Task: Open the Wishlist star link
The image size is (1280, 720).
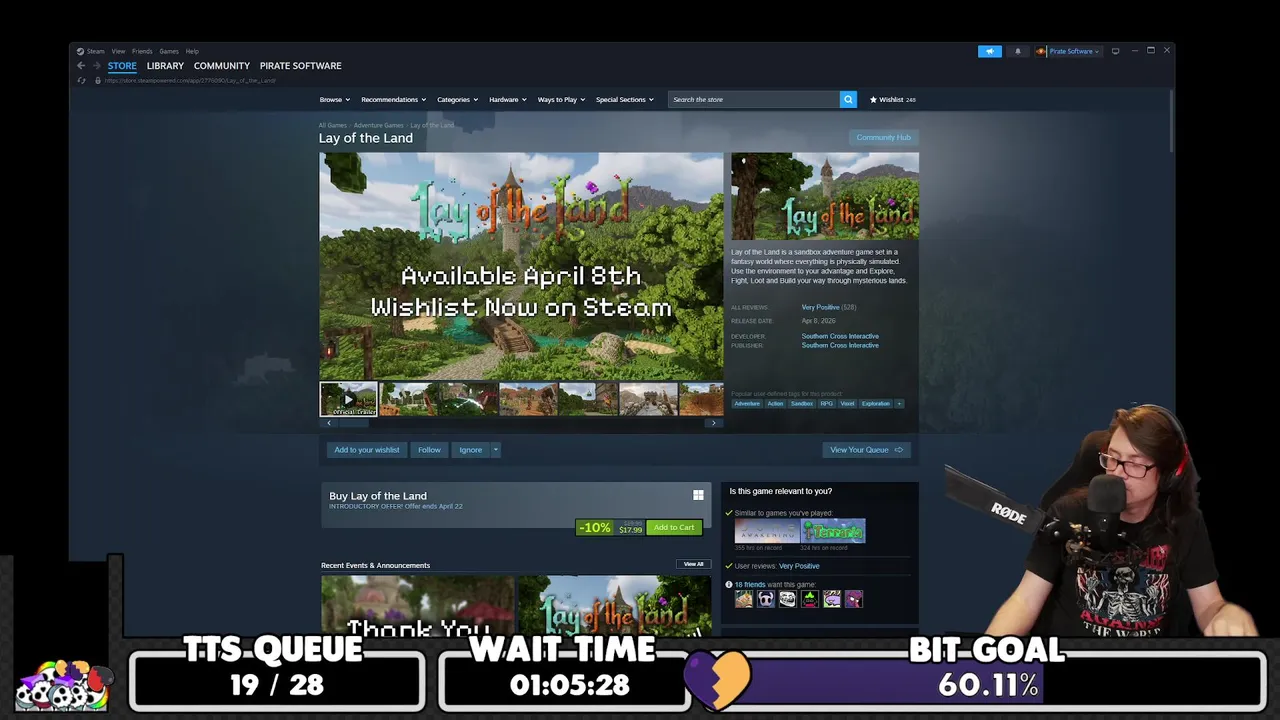Action: (x=892, y=99)
